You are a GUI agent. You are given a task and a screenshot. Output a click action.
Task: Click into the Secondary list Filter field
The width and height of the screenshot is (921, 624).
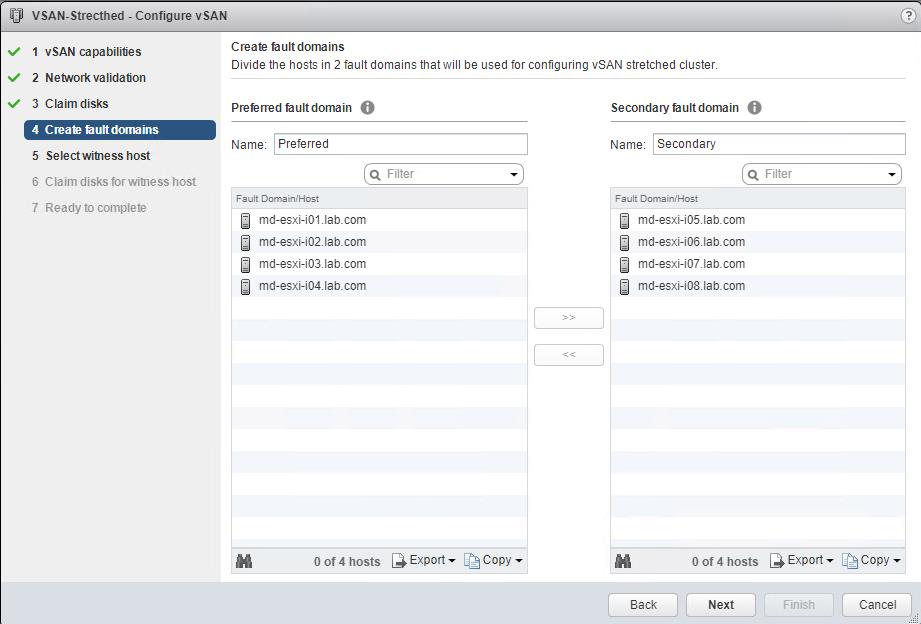[x=822, y=175]
